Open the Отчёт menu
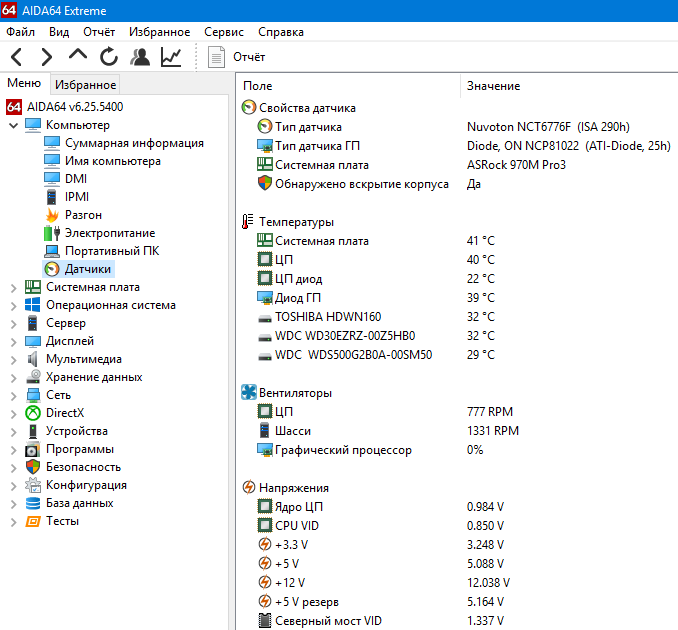The width and height of the screenshot is (678, 630). pos(99,32)
